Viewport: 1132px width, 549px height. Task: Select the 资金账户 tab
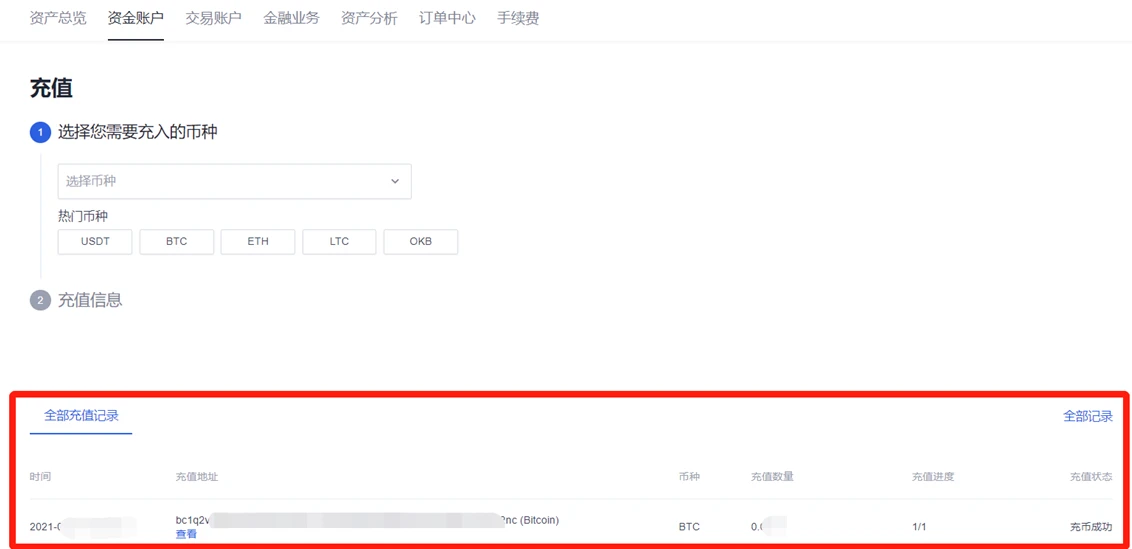[135, 18]
